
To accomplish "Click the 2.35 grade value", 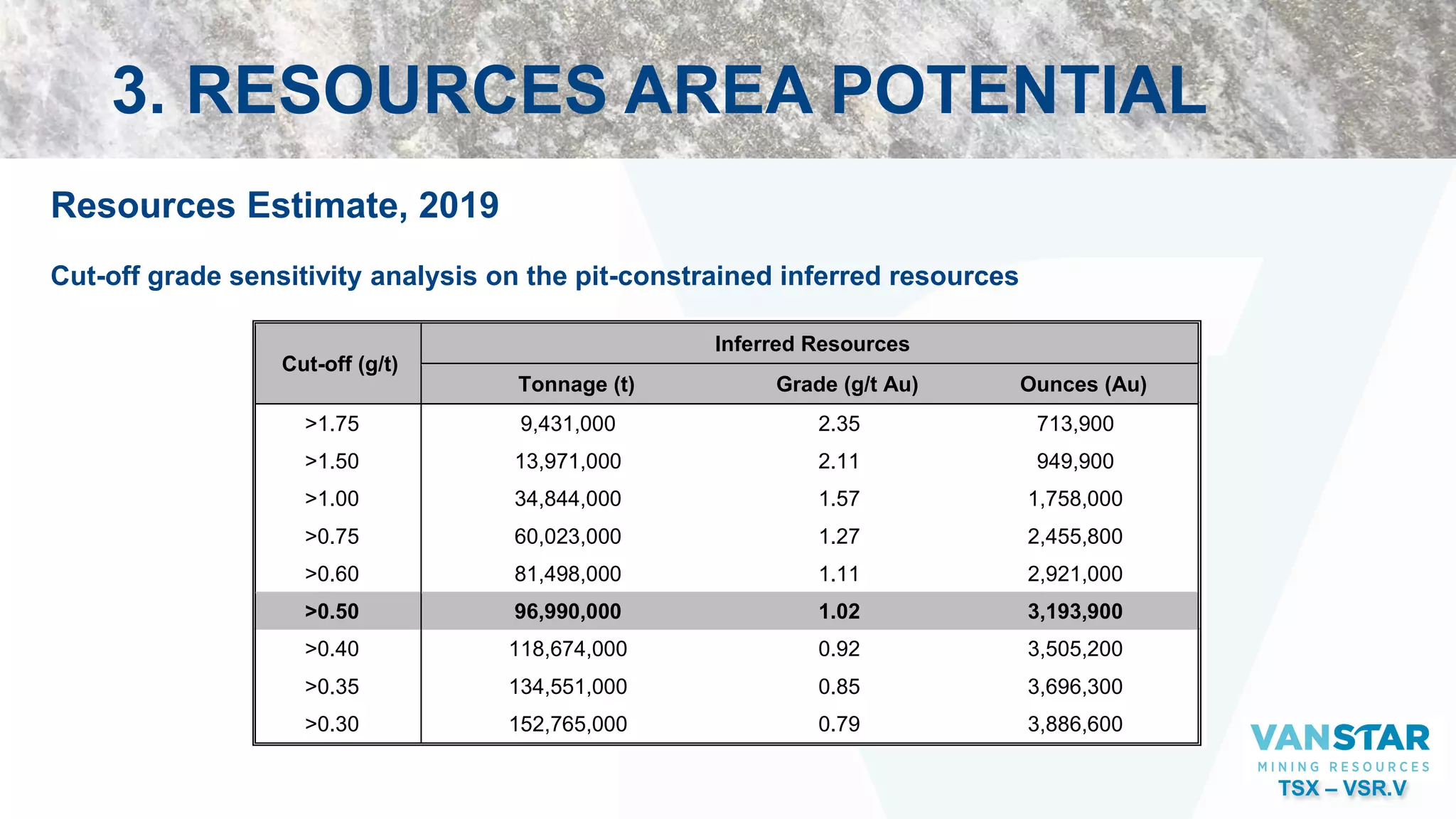I will point(839,424).
